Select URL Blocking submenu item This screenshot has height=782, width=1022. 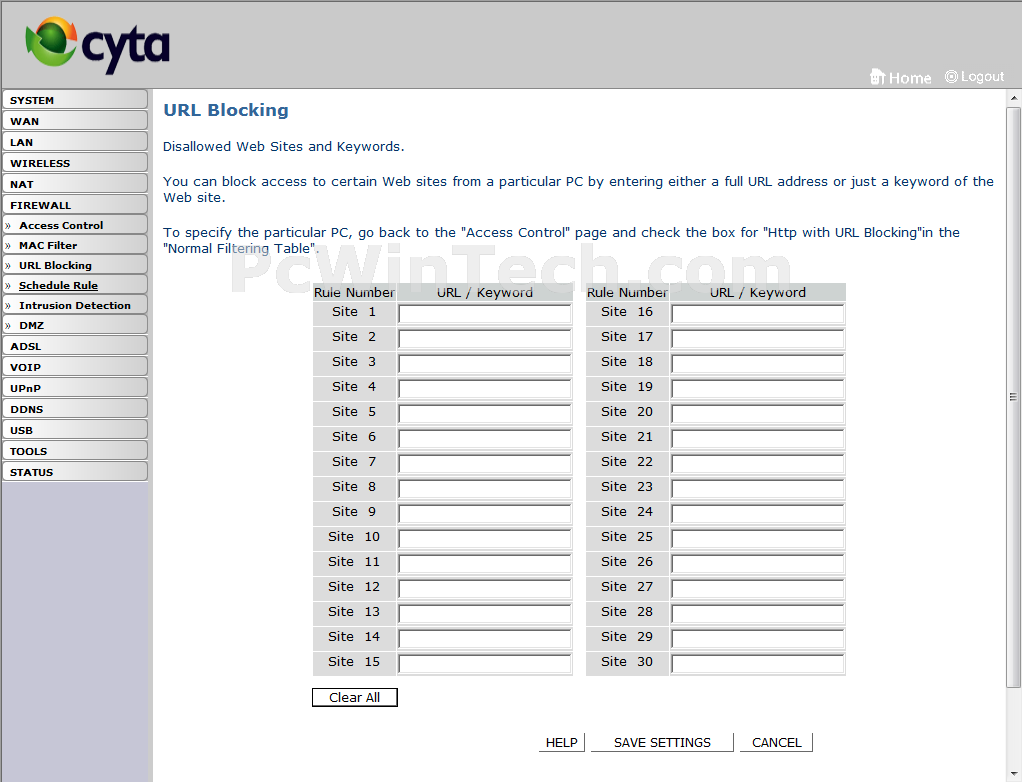coord(75,265)
